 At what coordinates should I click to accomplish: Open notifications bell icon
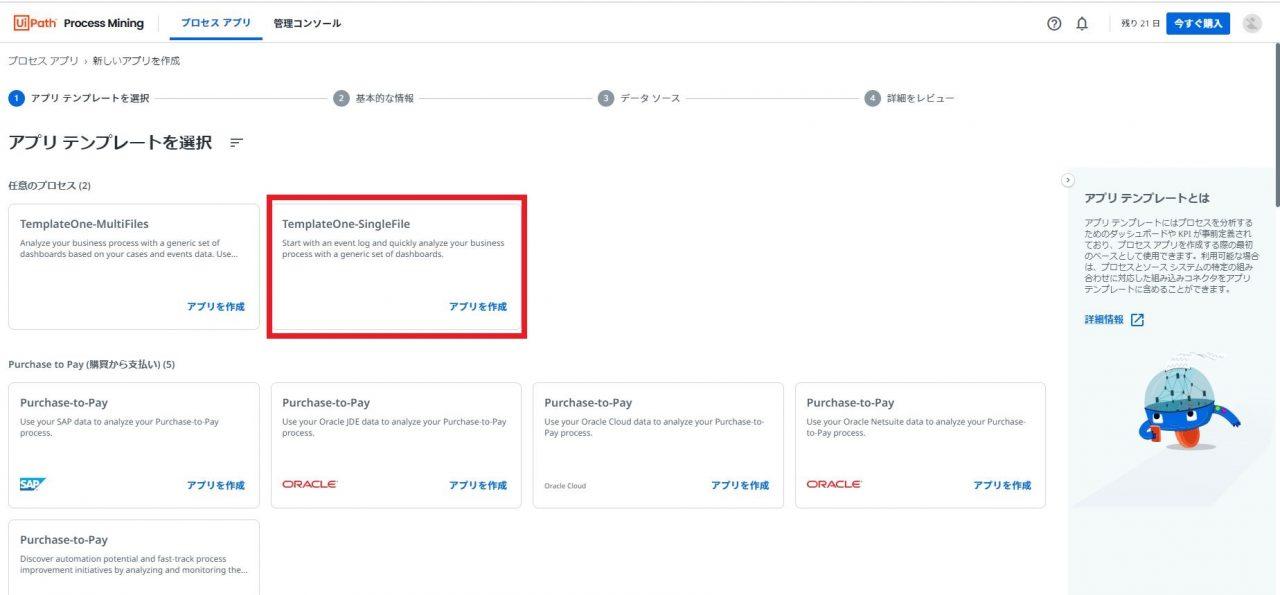tap(1082, 23)
